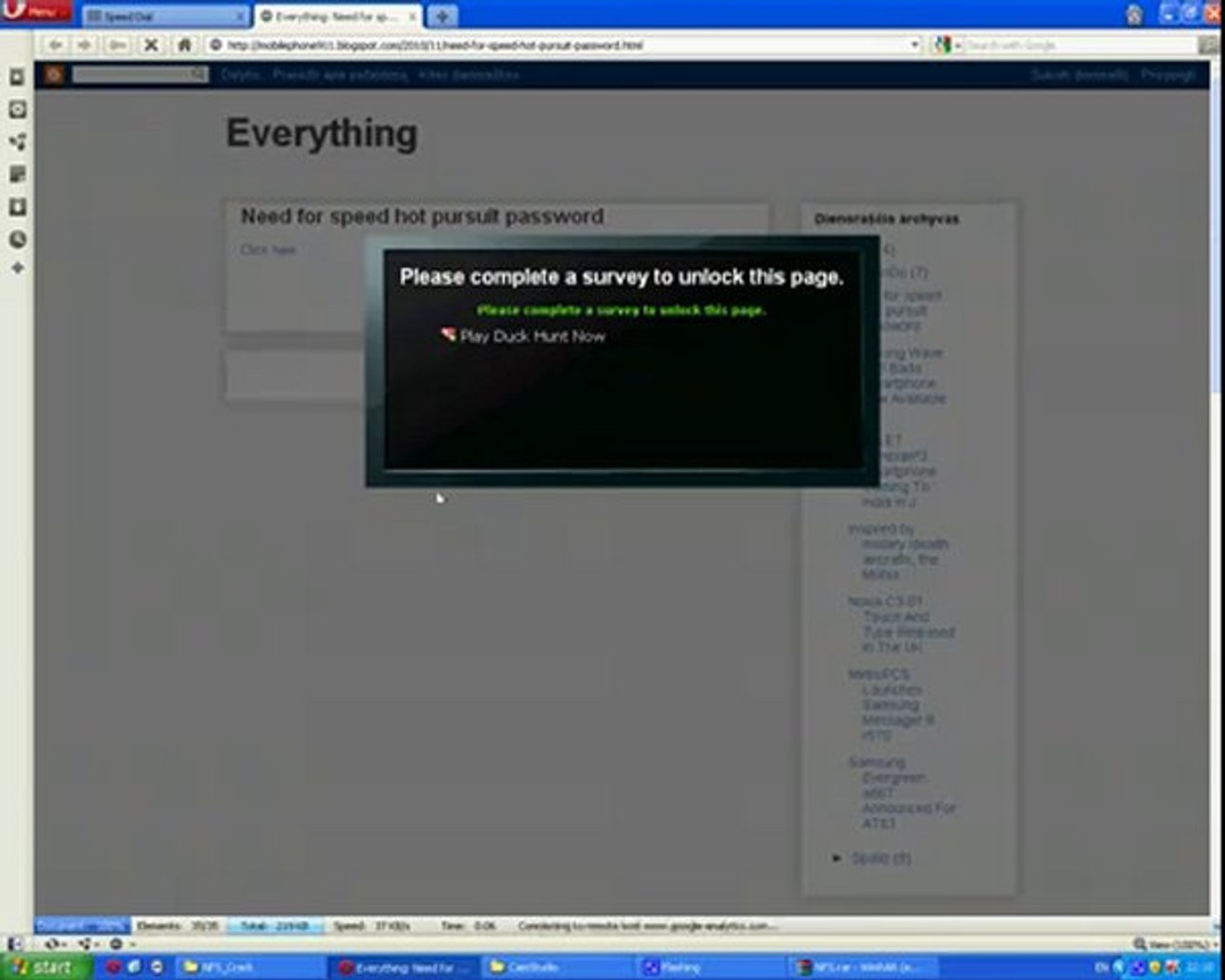Go forward with the Forward arrow
The image size is (1225, 980).
point(84,44)
